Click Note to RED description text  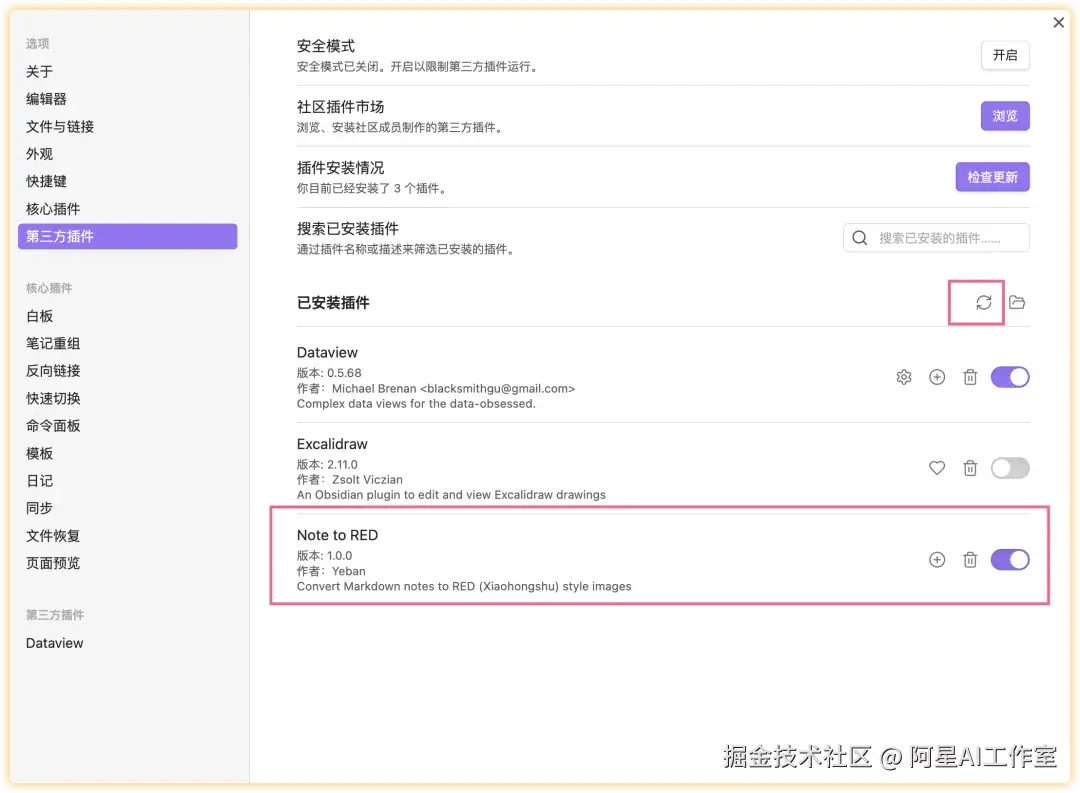tap(464, 586)
